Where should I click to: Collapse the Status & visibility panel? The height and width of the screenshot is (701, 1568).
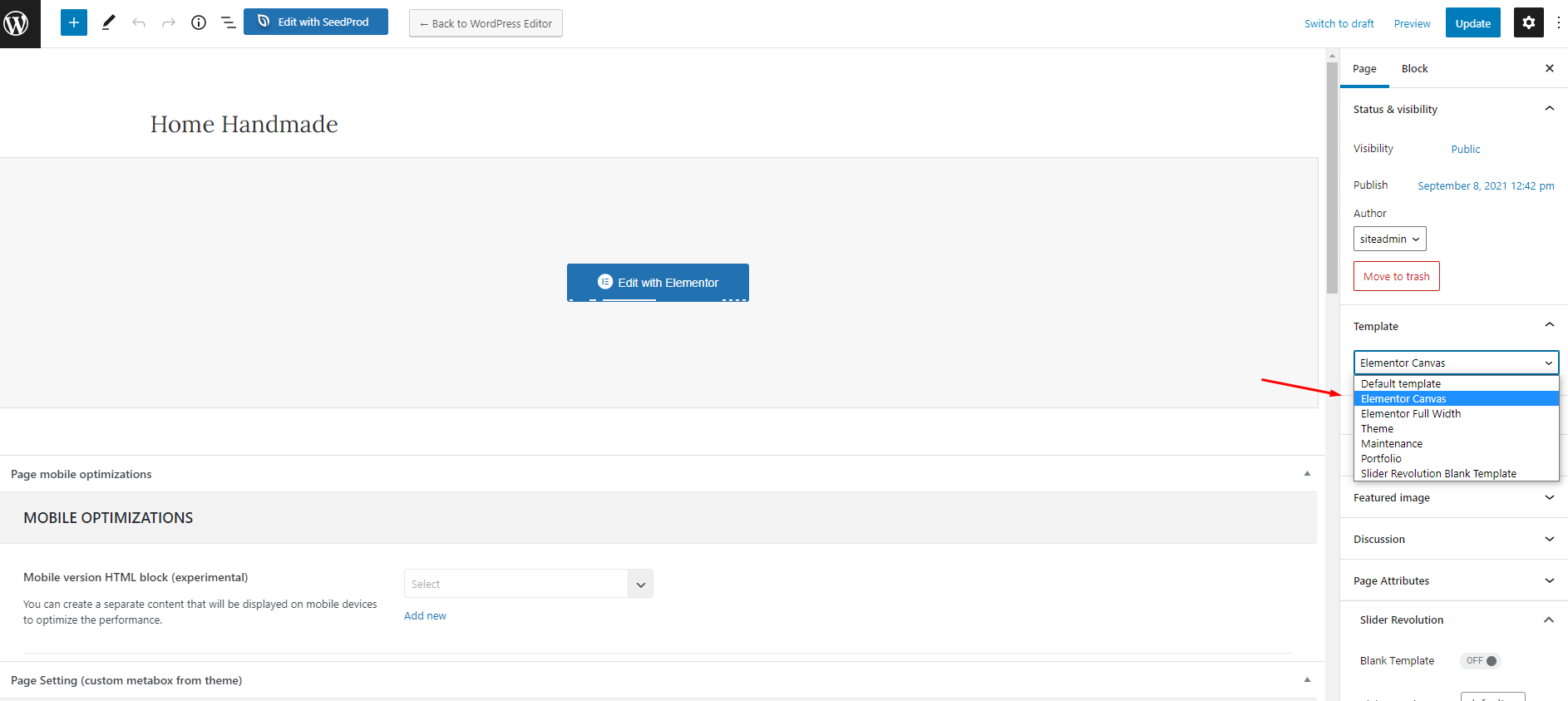[x=1454, y=109]
